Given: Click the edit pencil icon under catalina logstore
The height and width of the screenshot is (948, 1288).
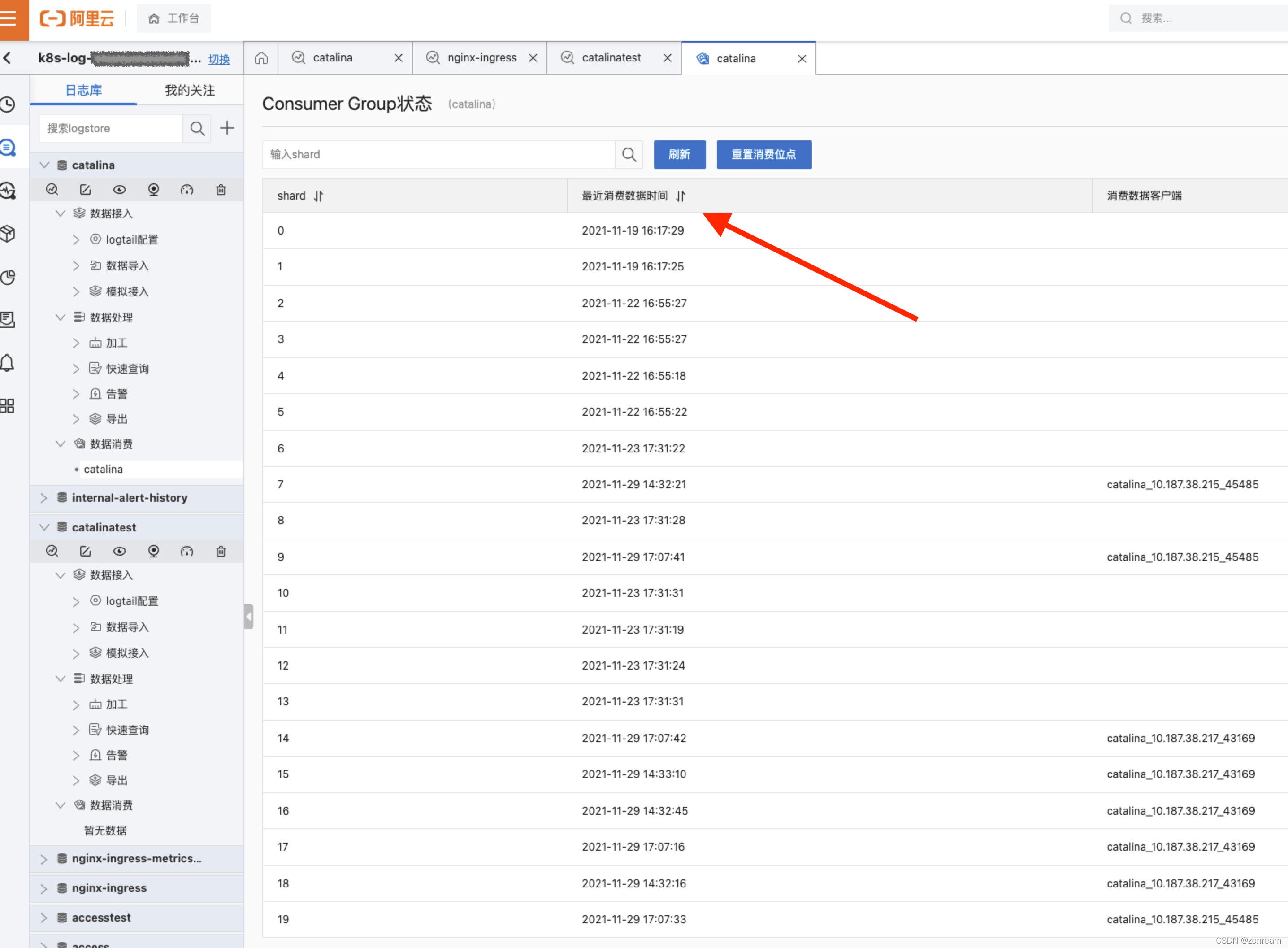Looking at the screenshot, I should 86,190.
